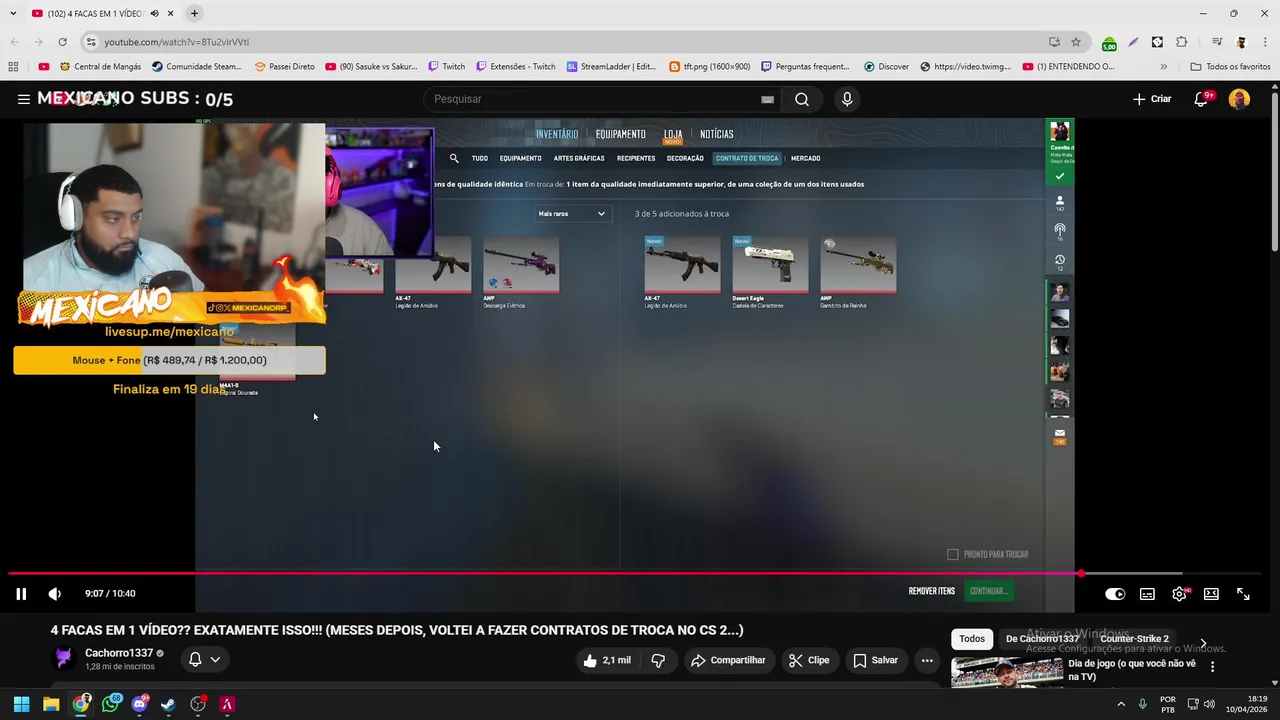Open the tab search dropdown arrow
Image resolution: width=1280 pixels, height=720 pixels.
tap(12, 13)
